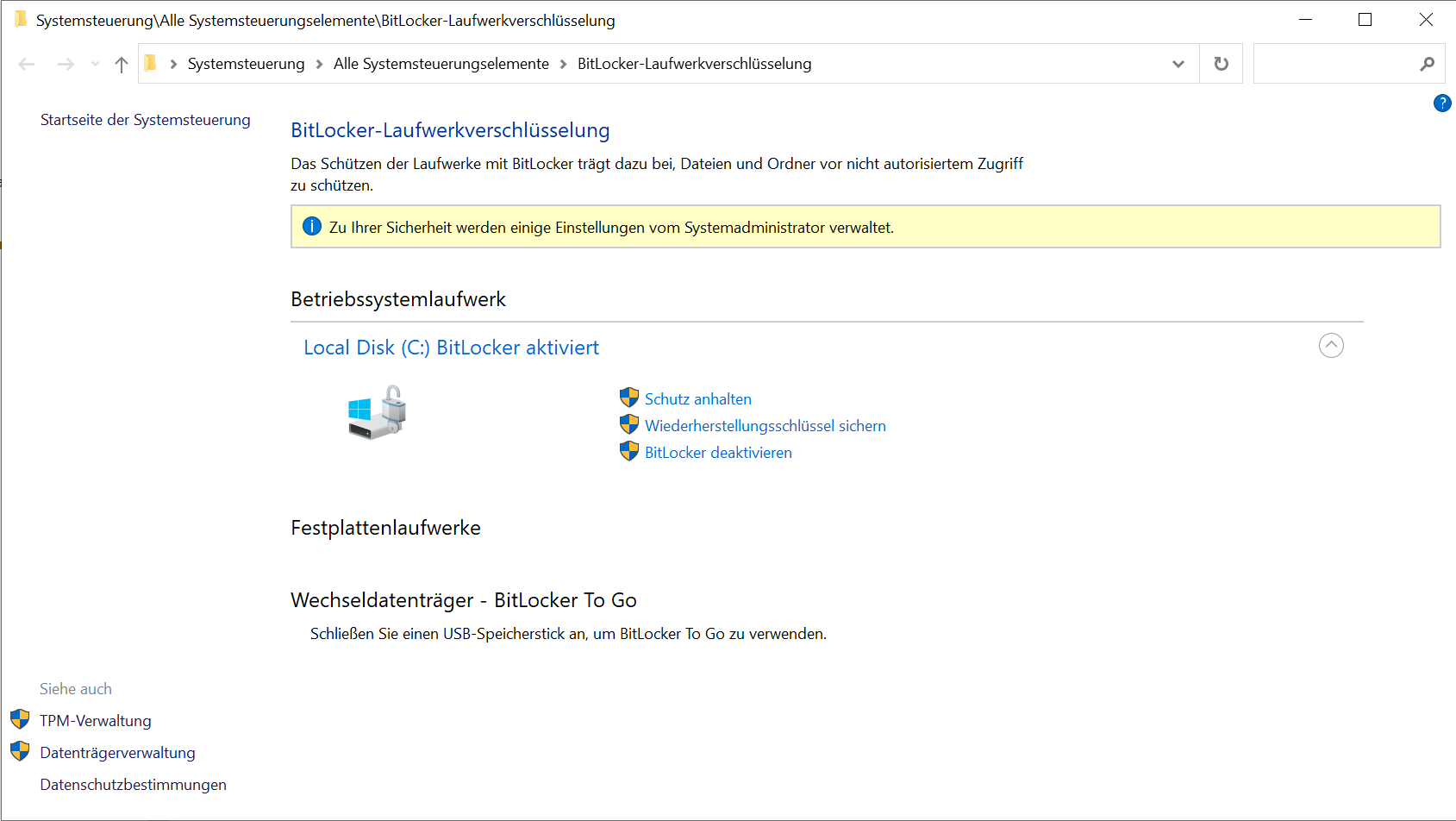Maximize the BitLocker window

point(1365,19)
